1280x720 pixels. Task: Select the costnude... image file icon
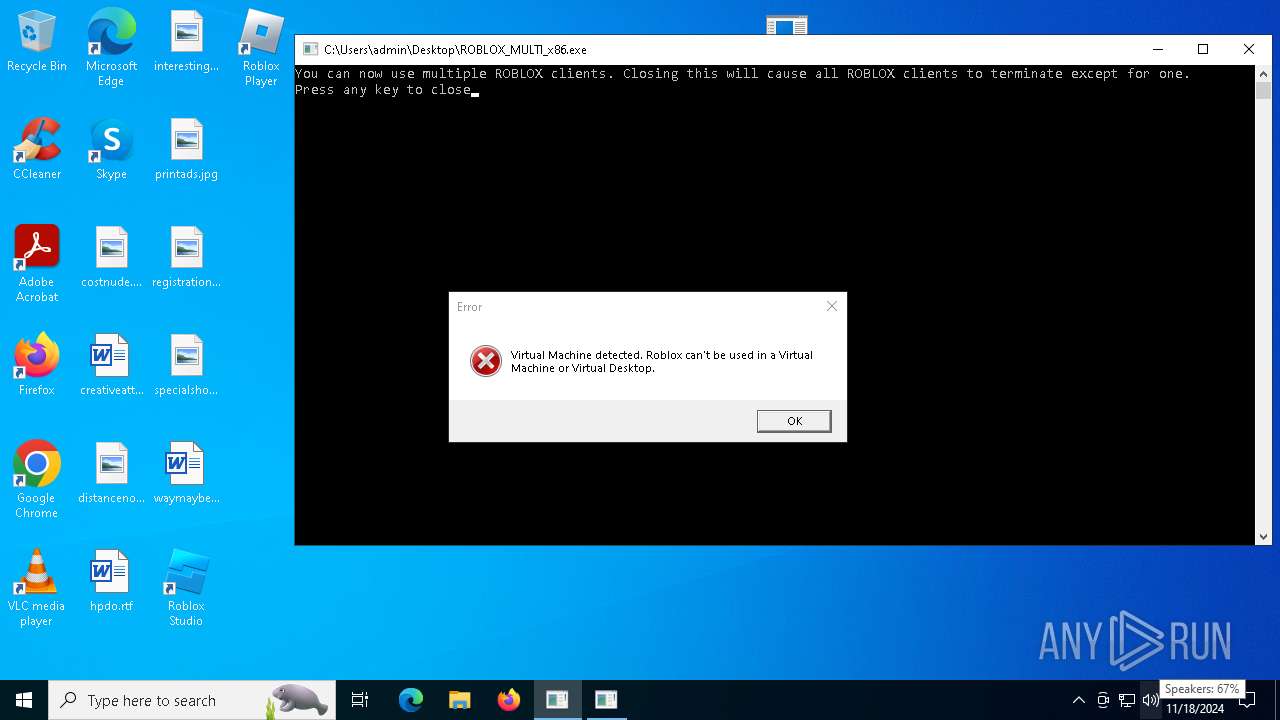pyautogui.click(x=111, y=258)
